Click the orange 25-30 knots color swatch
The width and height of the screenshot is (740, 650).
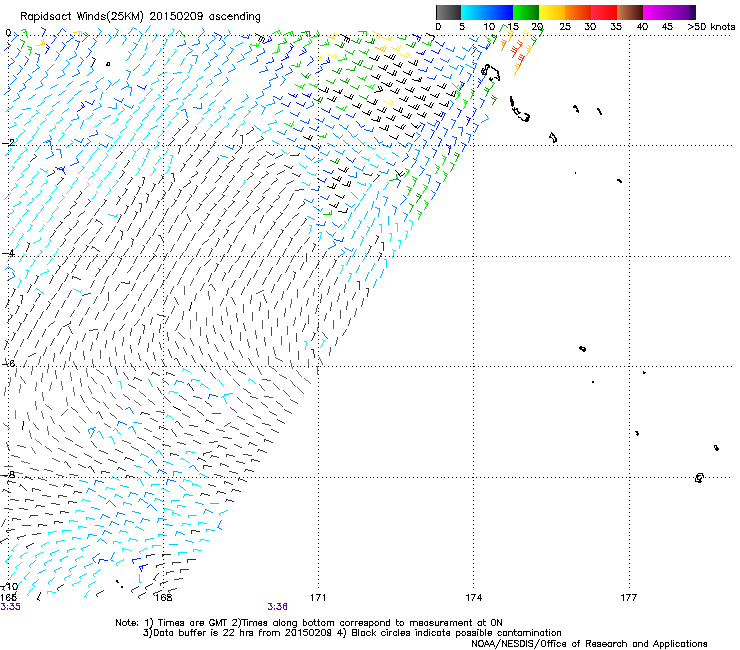578,12
